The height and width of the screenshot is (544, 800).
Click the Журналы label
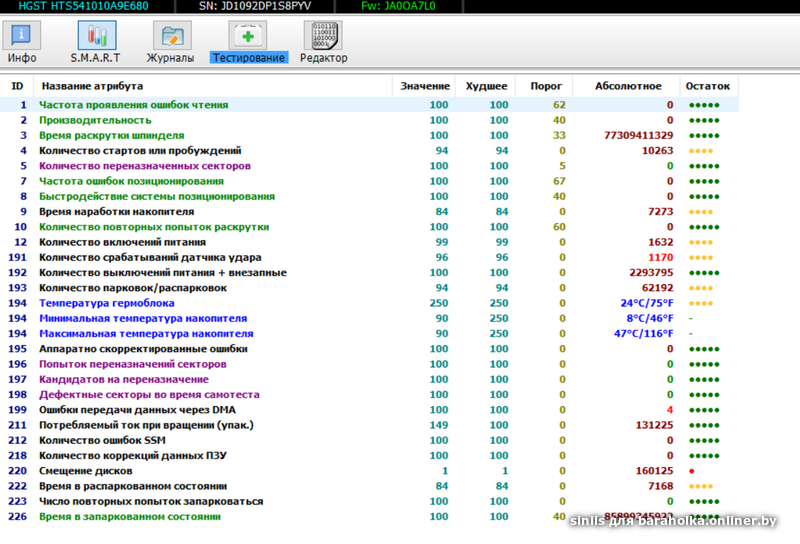pos(170,58)
